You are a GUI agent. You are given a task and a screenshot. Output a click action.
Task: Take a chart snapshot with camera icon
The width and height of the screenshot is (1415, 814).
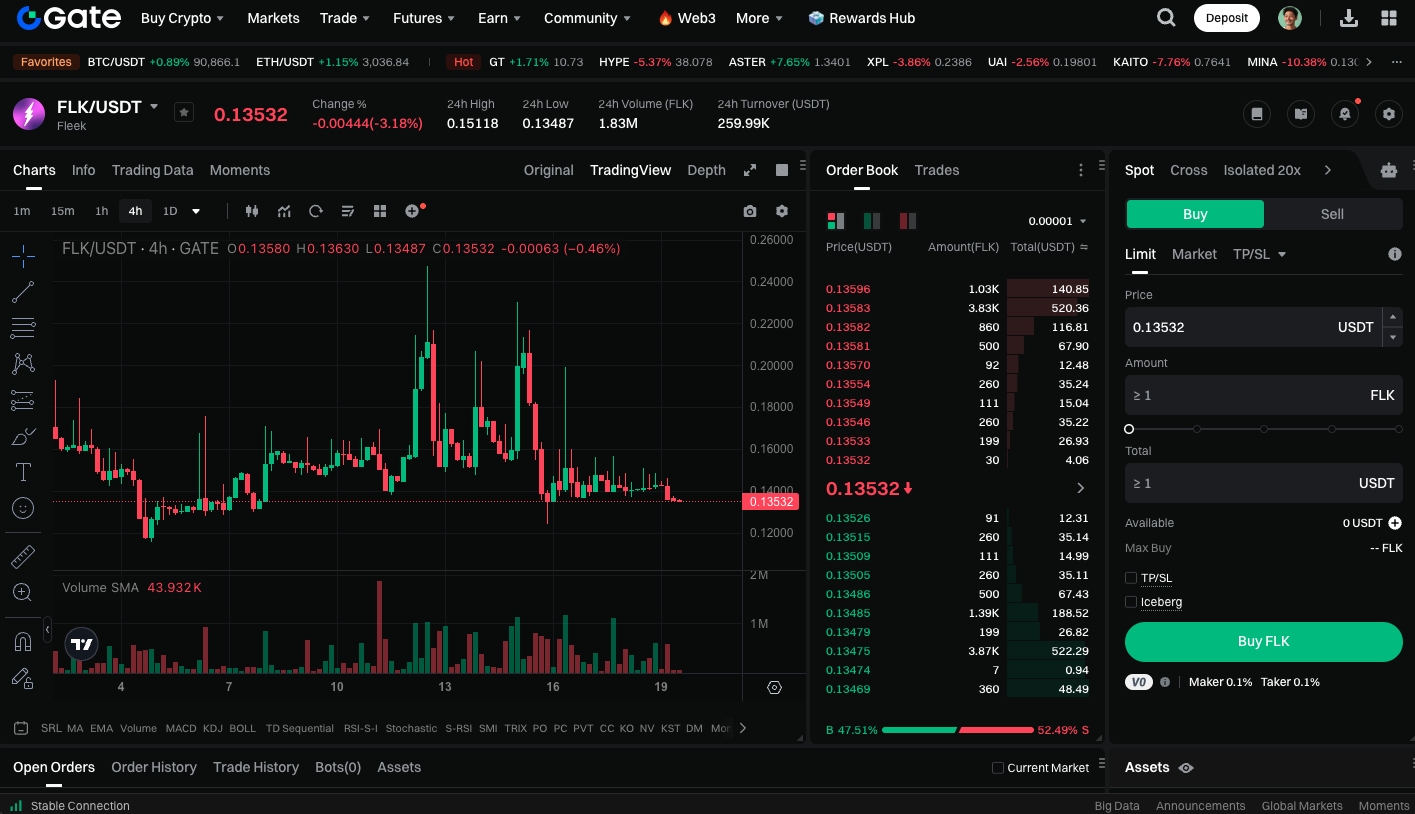coord(750,211)
